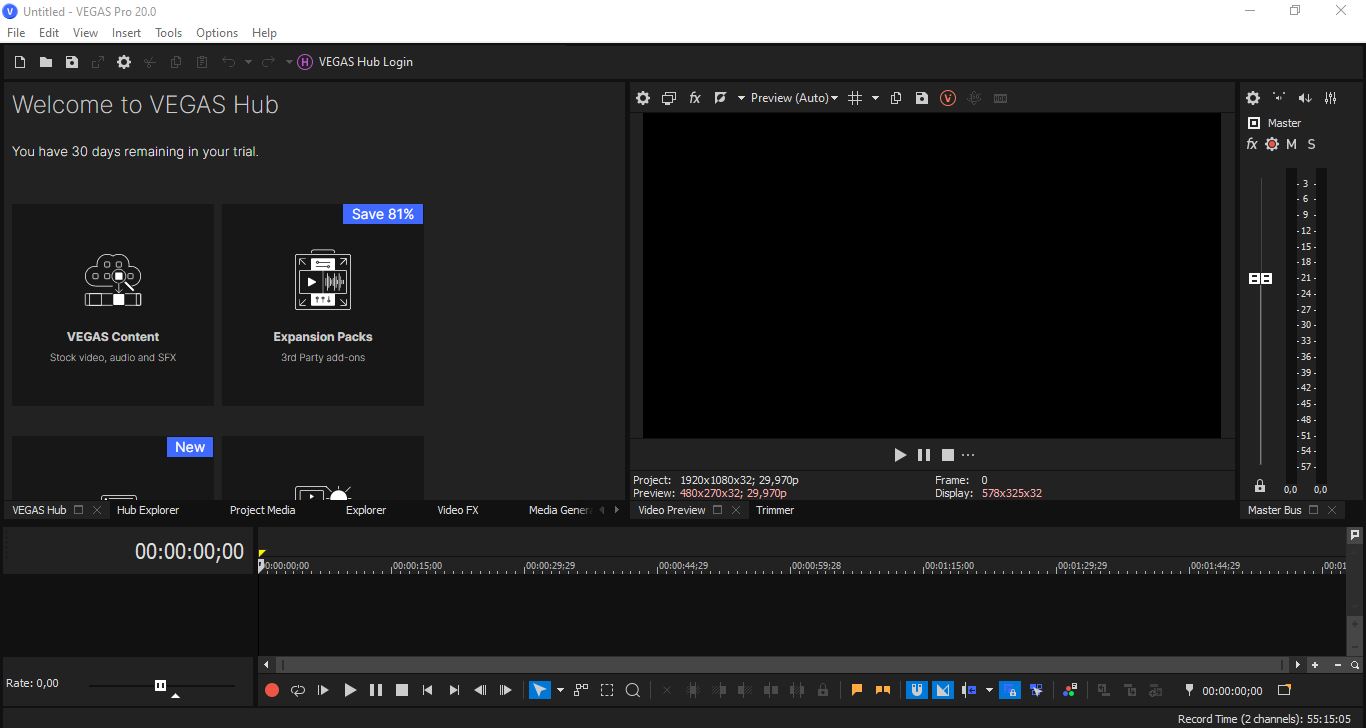Mute the Master bus with M
The image size is (1366, 728).
tap(1291, 144)
